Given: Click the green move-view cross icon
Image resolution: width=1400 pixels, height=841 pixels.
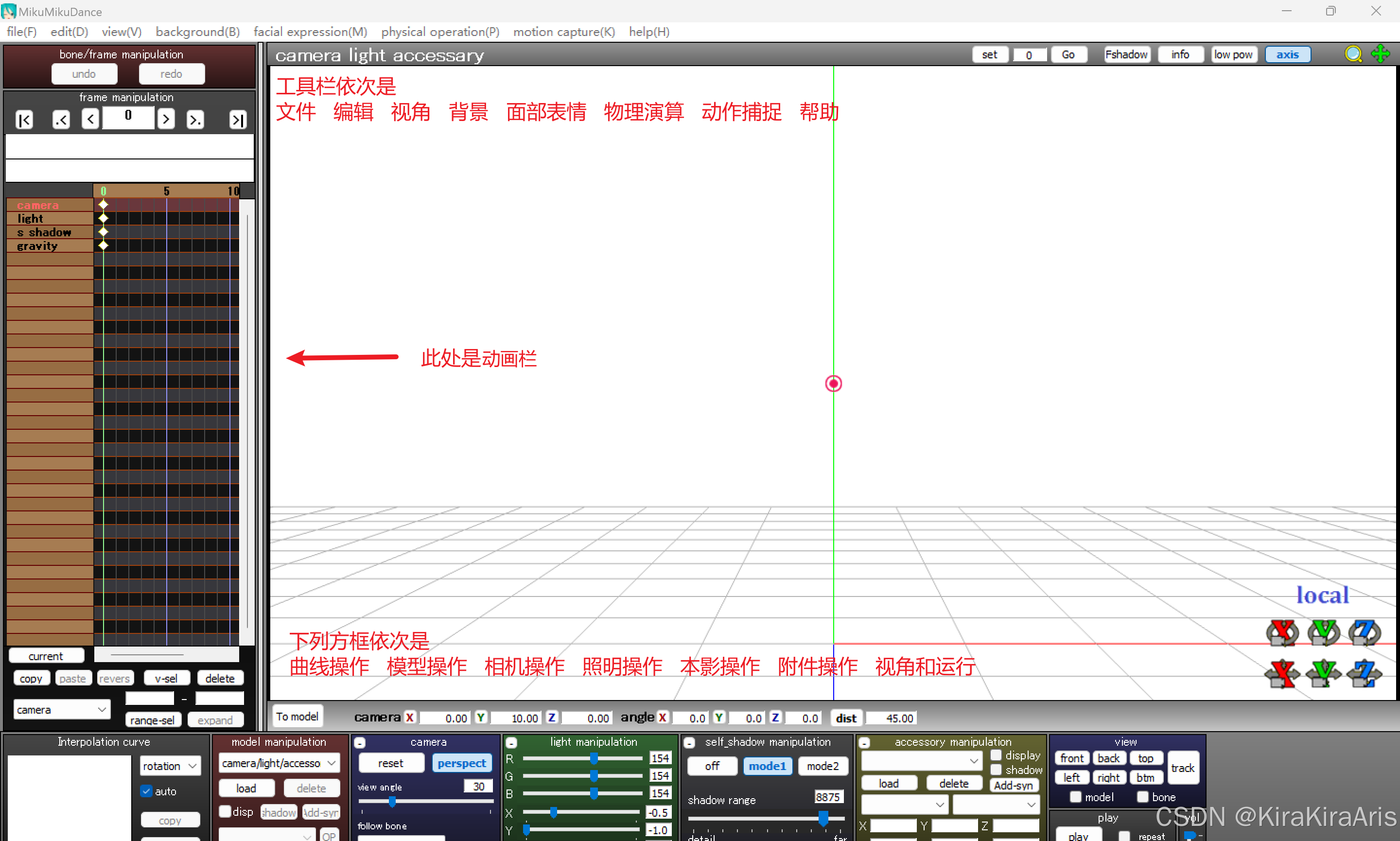Looking at the screenshot, I should tap(1380, 54).
